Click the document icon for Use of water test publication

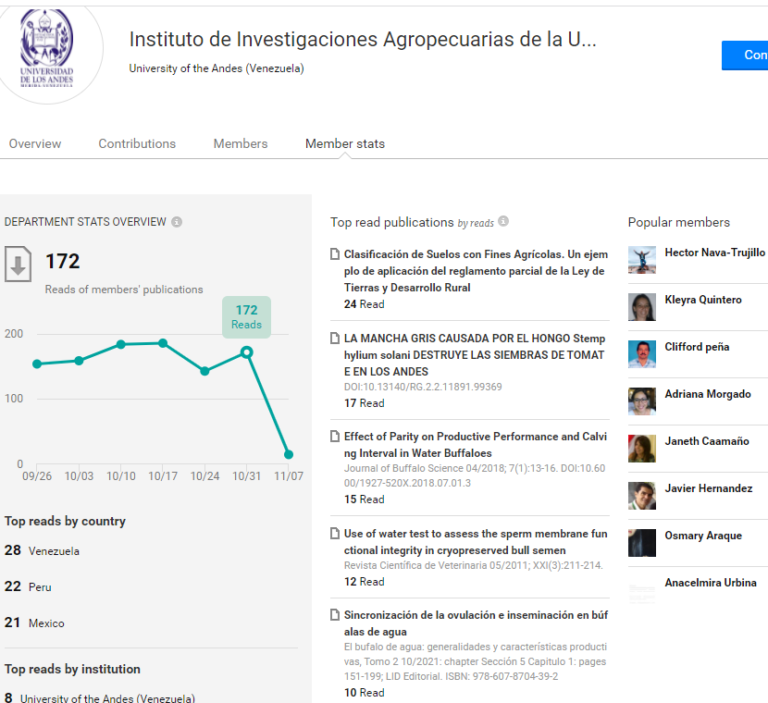[335, 533]
